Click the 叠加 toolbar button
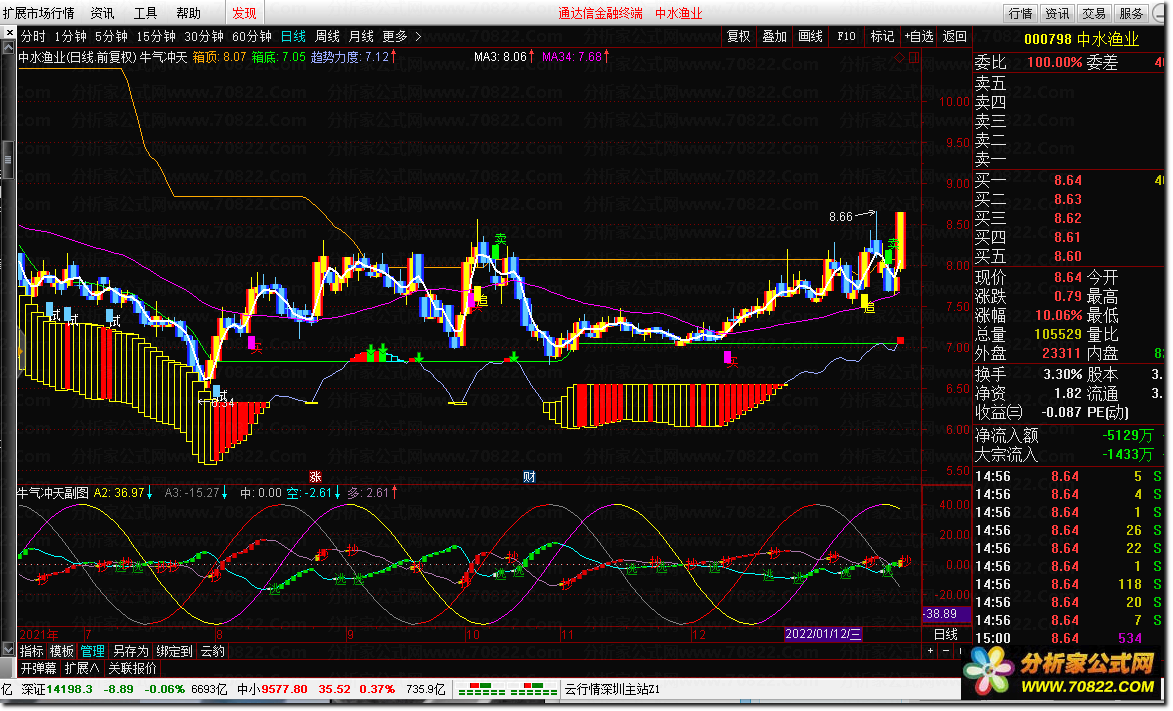This screenshot has width=1173, height=711. click(x=774, y=36)
